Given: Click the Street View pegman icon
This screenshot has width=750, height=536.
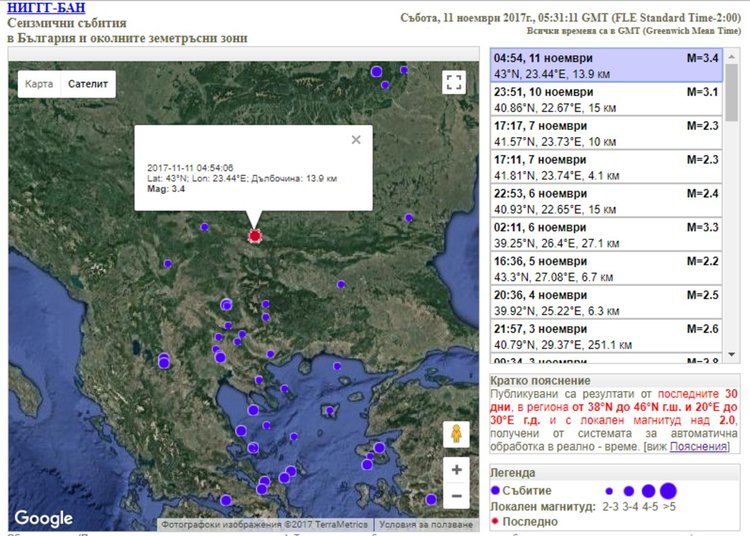Looking at the screenshot, I should pyautogui.click(x=456, y=435).
